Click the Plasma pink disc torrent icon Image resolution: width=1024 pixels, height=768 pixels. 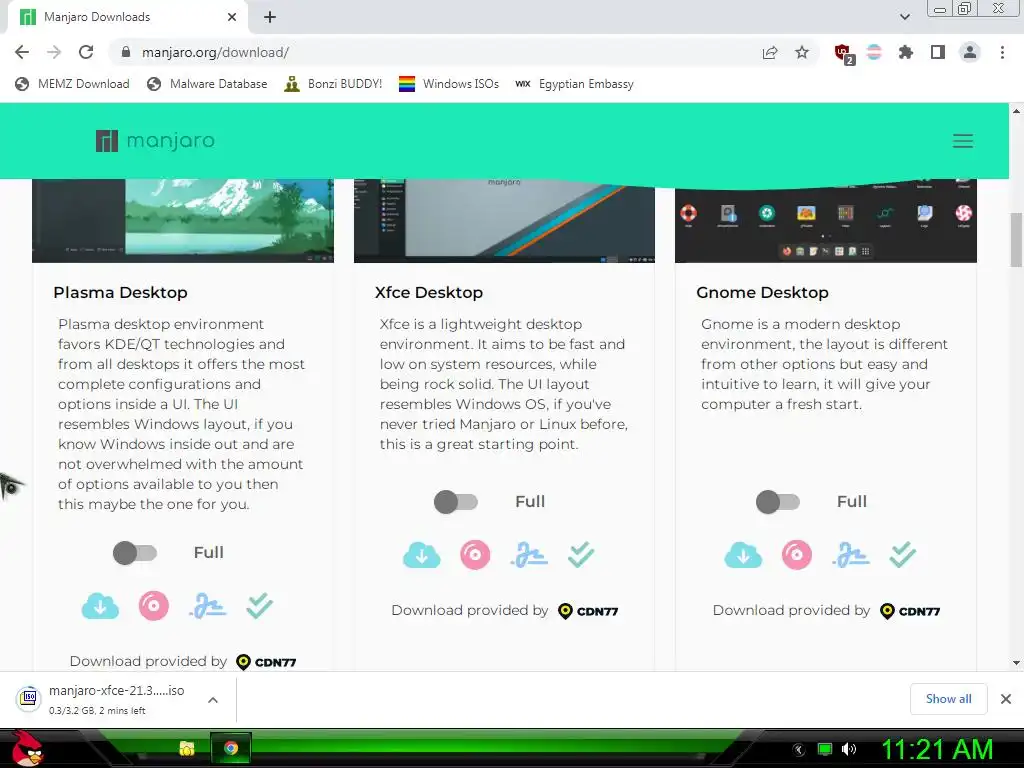(x=153, y=606)
